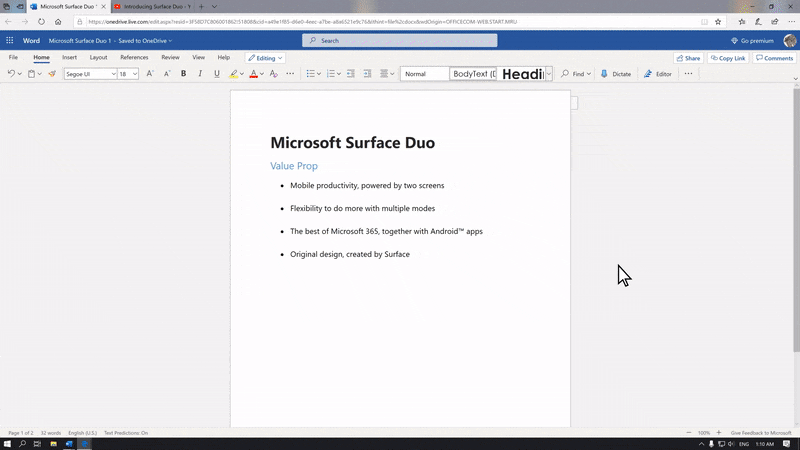This screenshot has height=450, width=800.
Task: Switch to the References tab
Action: pos(134,58)
